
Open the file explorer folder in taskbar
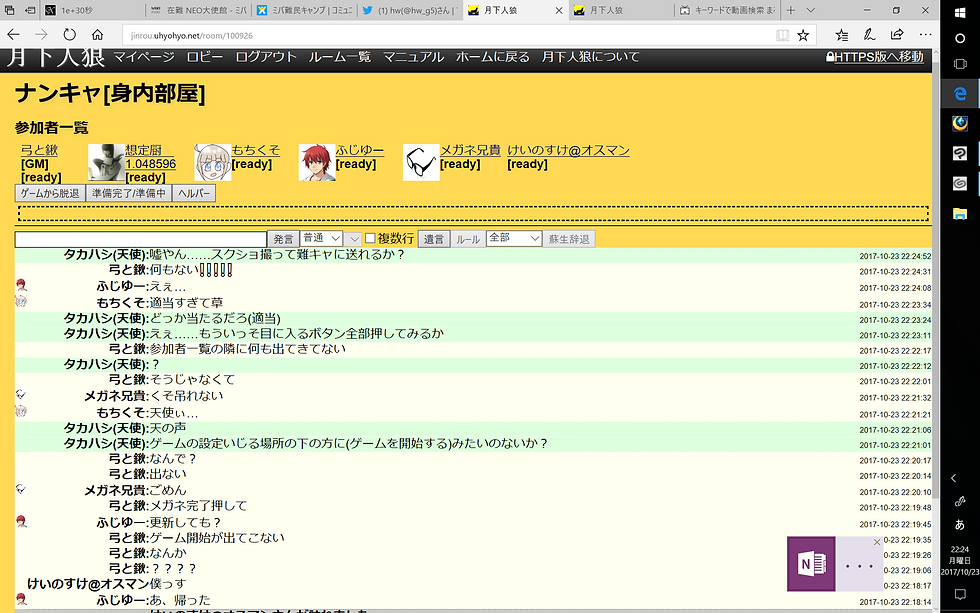(960, 214)
